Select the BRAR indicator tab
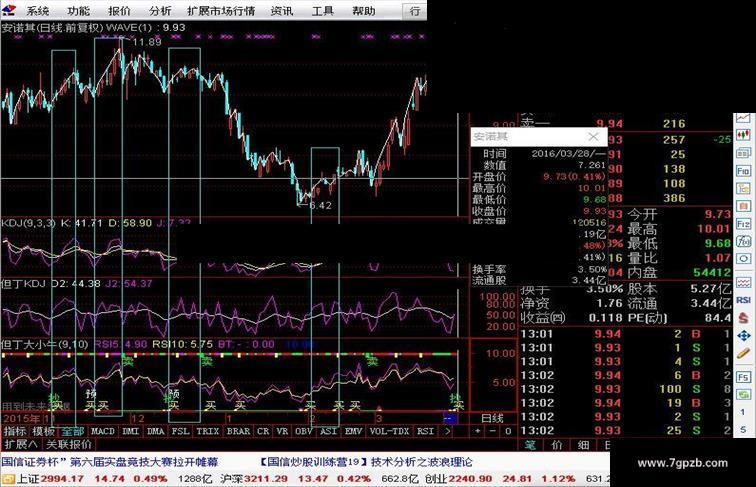This screenshot has height=487, width=756. (x=238, y=431)
